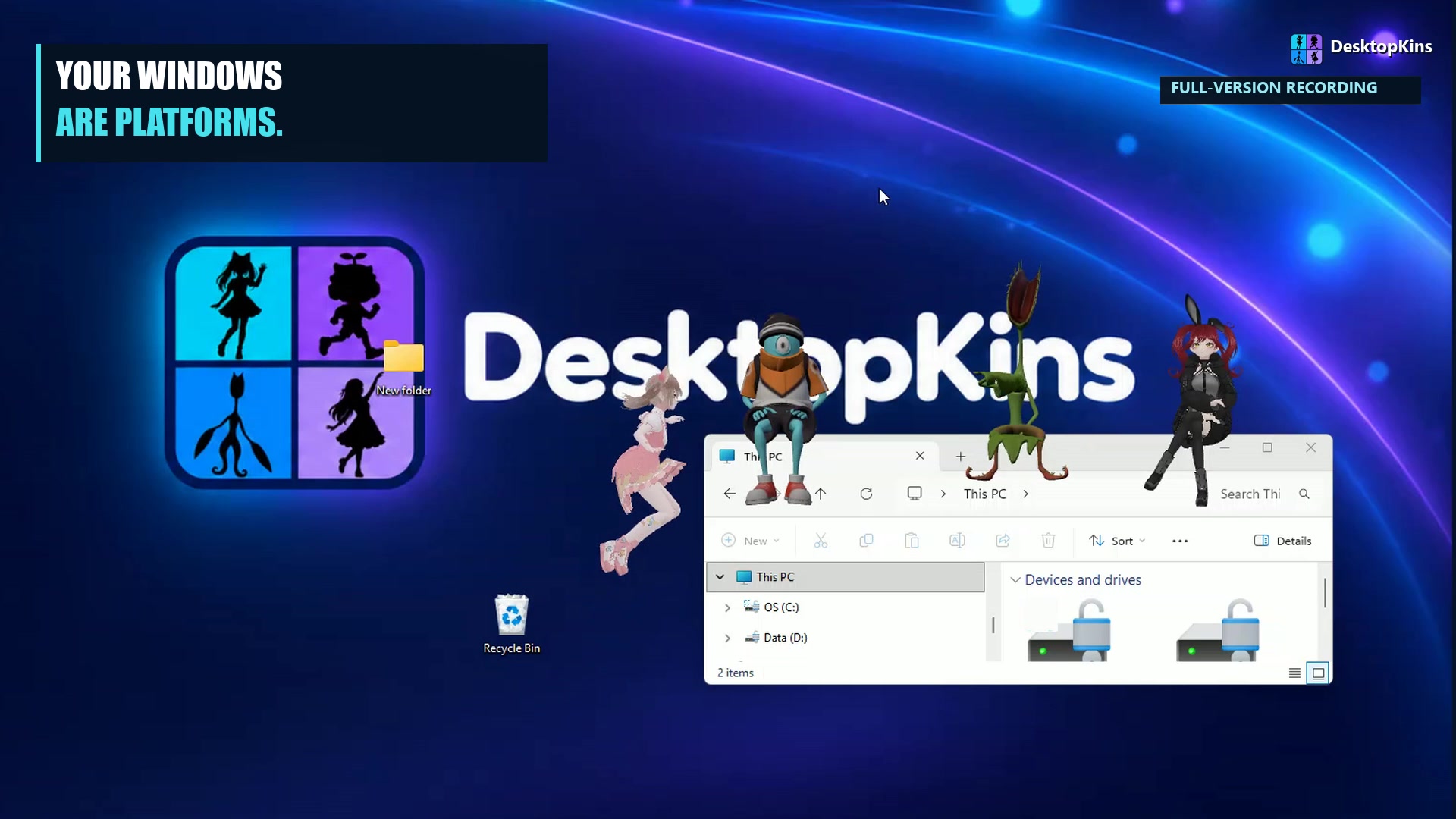Viewport: 1456px width, 819px height.
Task: Close the File Explorer window
Action: [1310, 447]
